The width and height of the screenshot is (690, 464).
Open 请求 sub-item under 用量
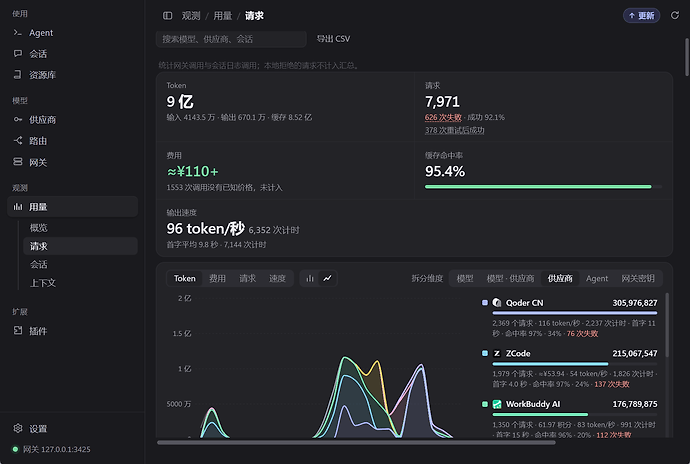pyautogui.click(x=80, y=246)
